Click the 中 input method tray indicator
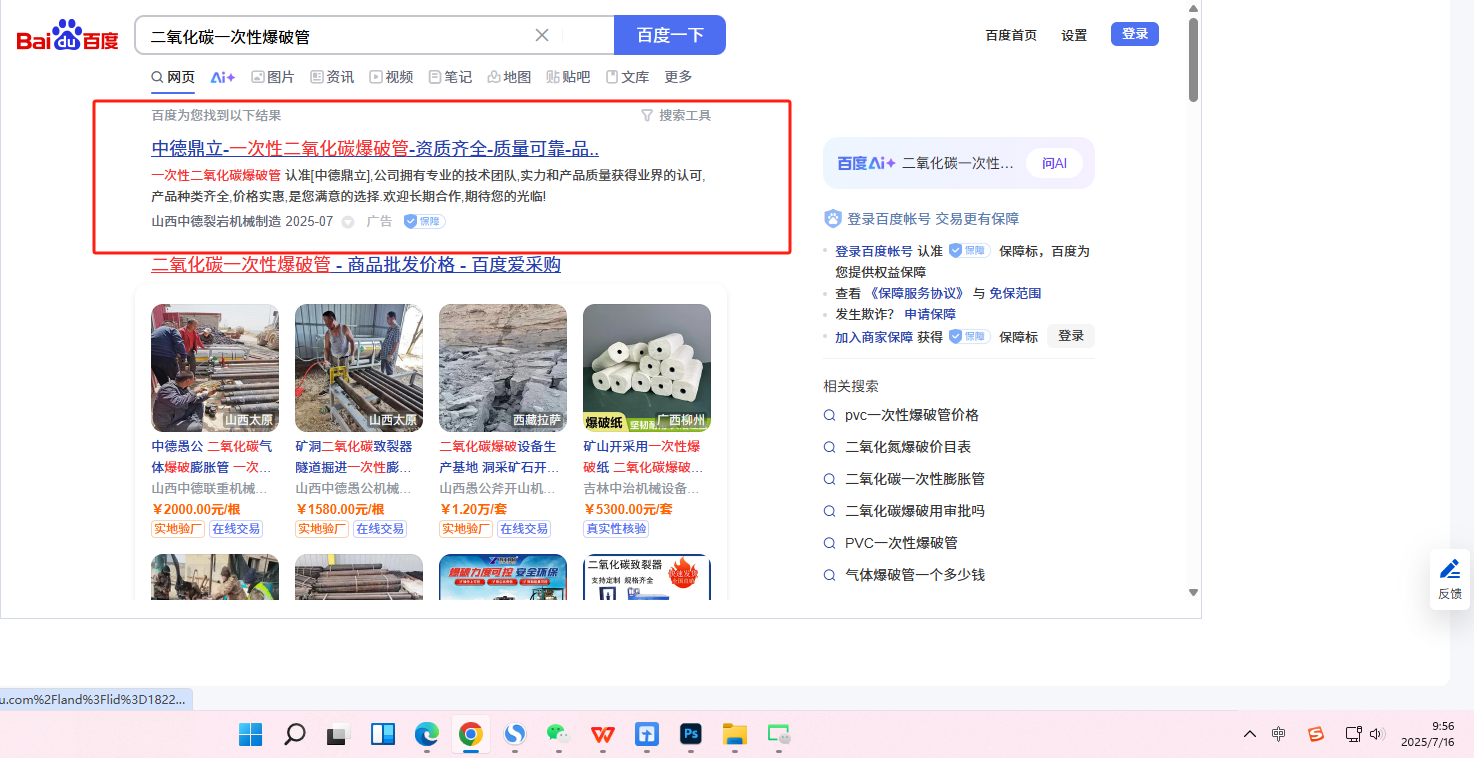Screen dimensions: 1474x758 click(1279, 734)
